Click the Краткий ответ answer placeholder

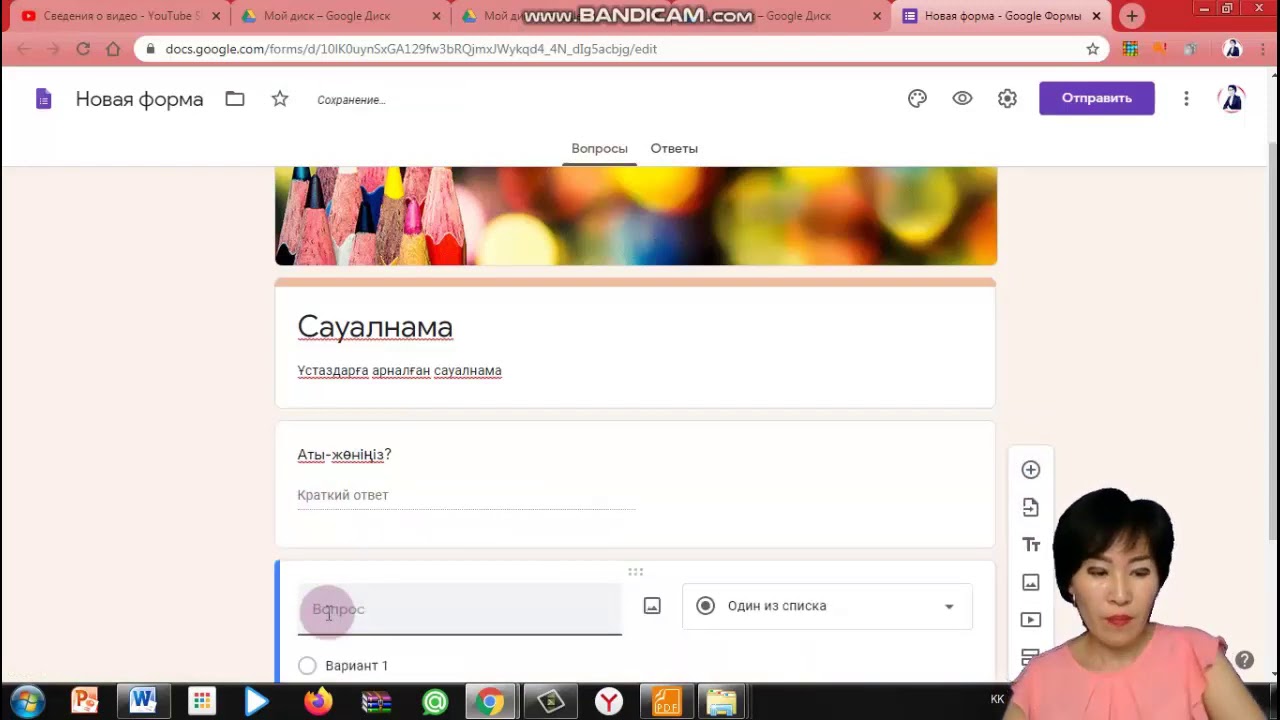(x=342, y=495)
